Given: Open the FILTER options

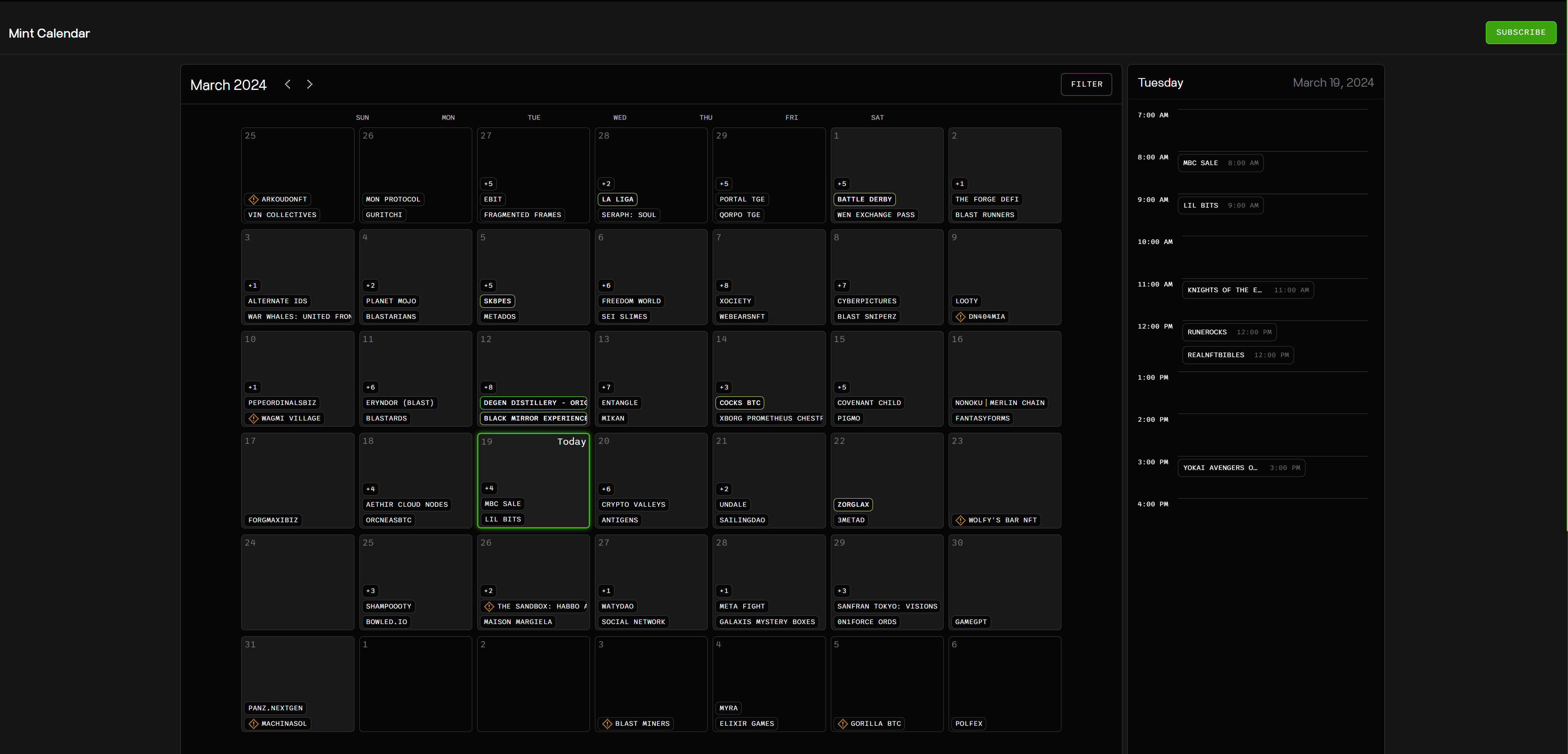Looking at the screenshot, I should point(1086,84).
